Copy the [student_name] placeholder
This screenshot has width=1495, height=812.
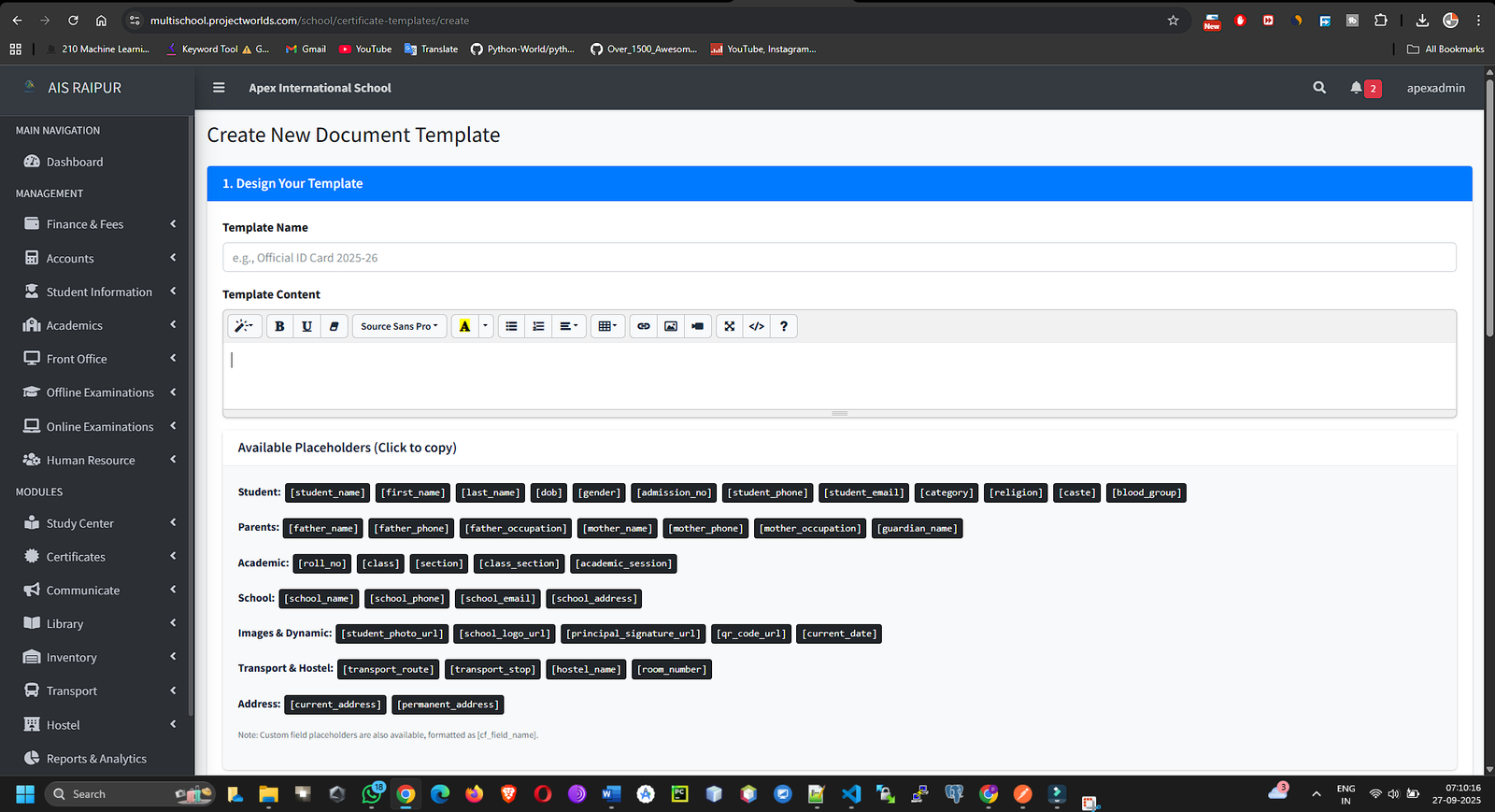[327, 492]
